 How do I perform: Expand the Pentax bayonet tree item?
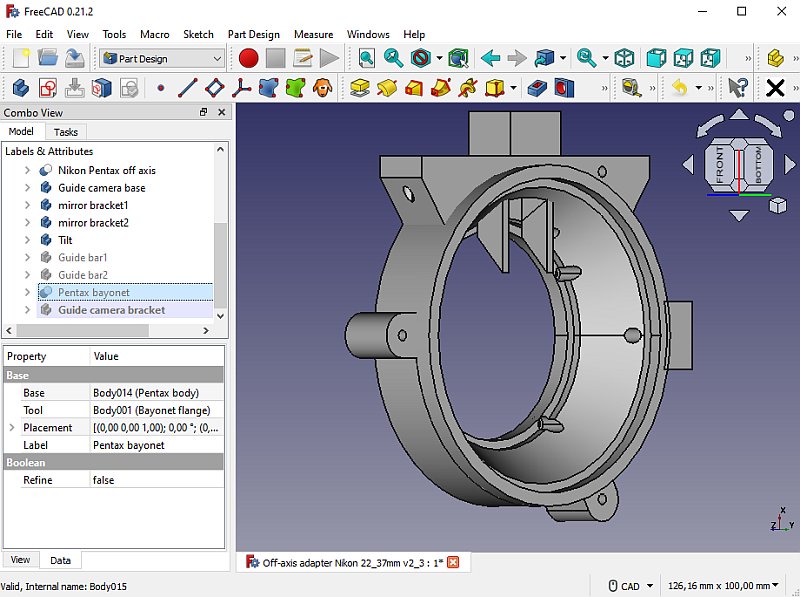pos(28,292)
